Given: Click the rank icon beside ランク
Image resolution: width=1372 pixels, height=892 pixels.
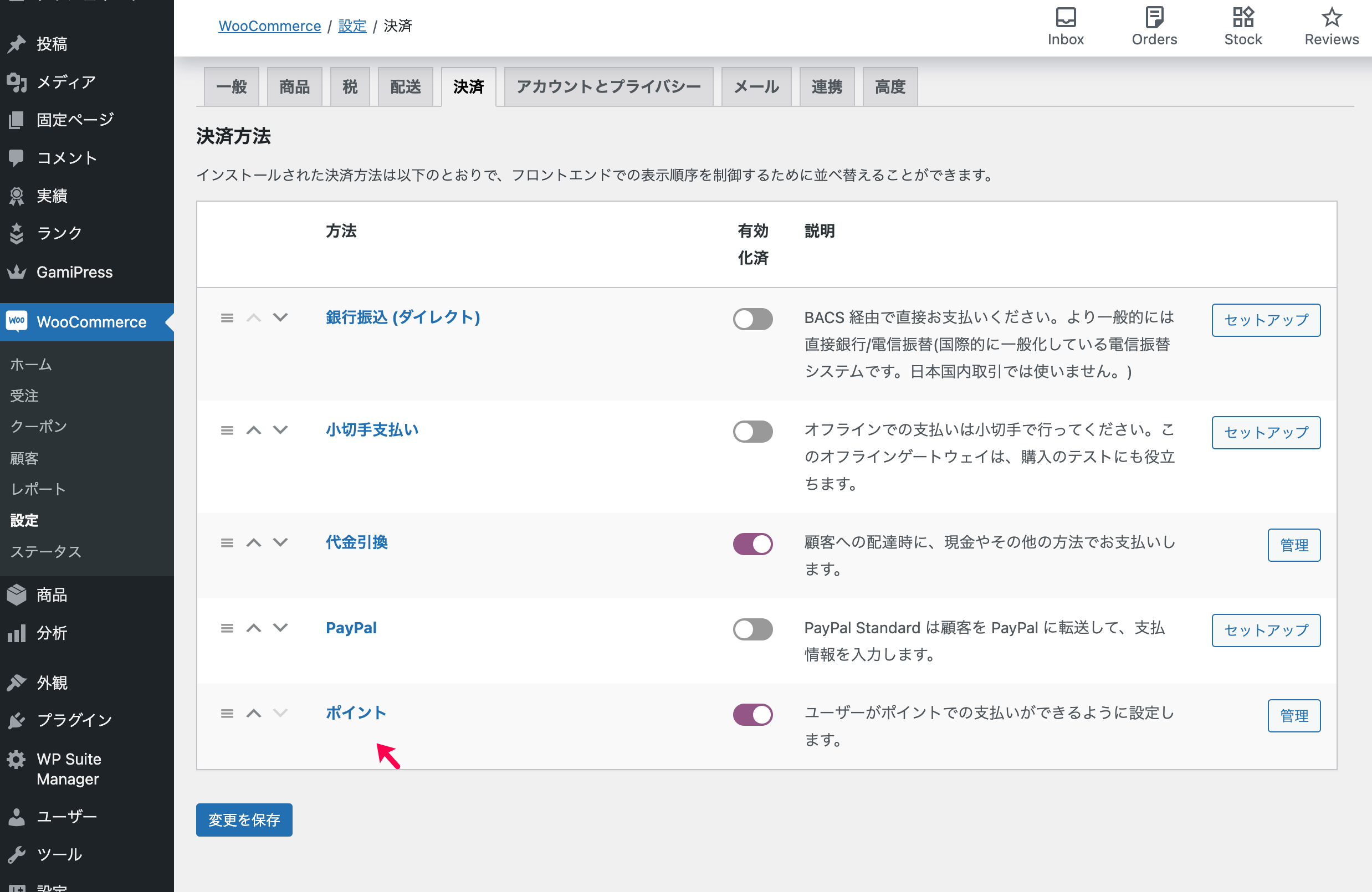Looking at the screenshot, I should 17,233.
